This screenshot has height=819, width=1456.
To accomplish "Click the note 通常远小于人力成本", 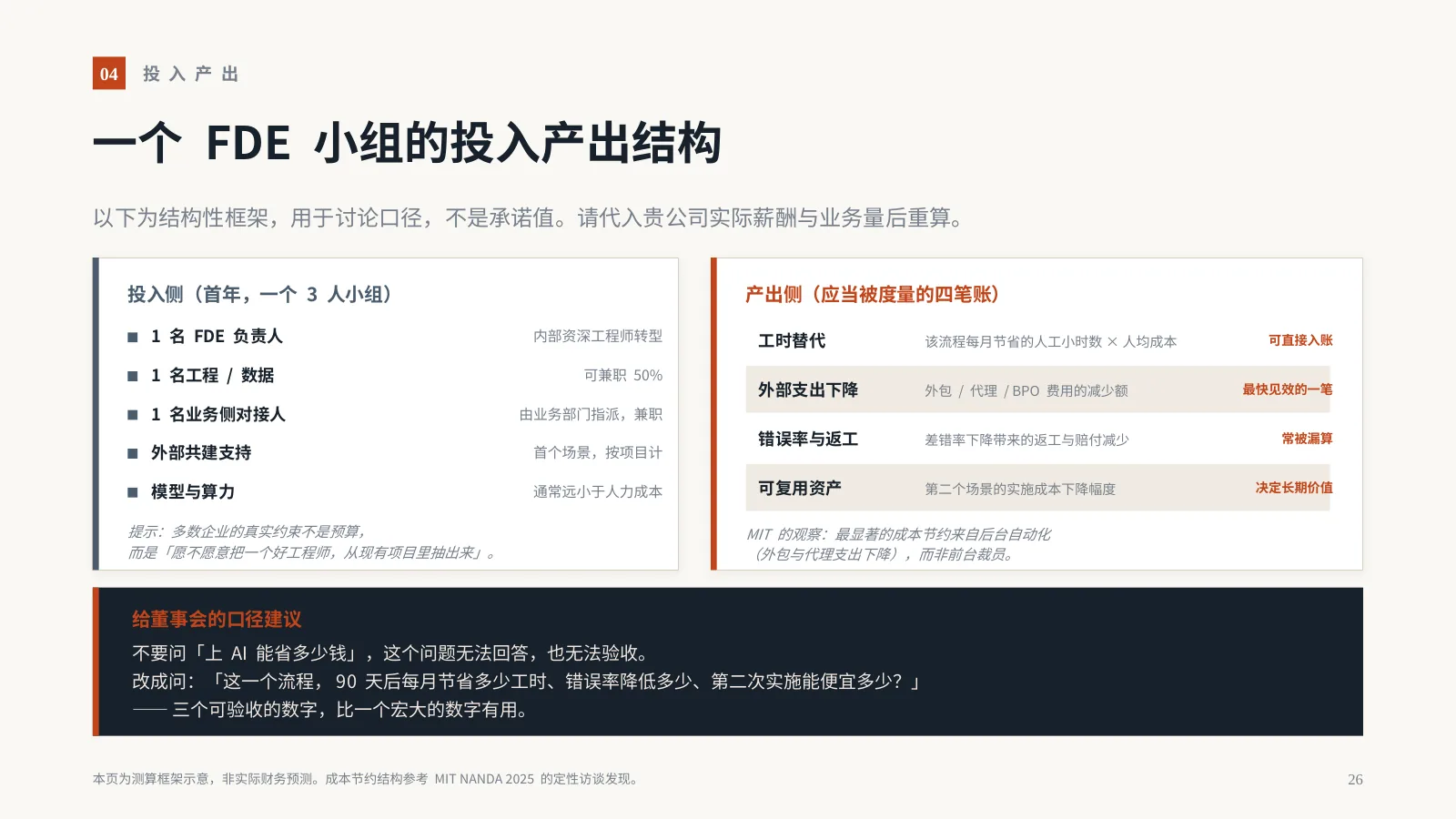I will (x=598, y=492).
